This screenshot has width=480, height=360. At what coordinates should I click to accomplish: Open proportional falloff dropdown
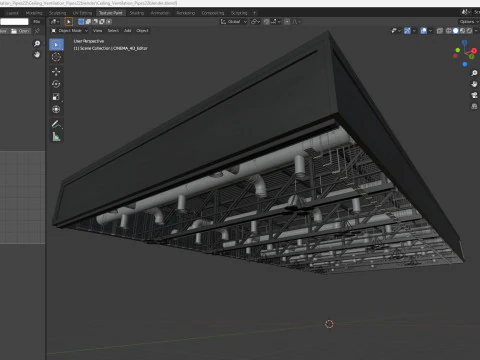pyautogui.click(x=297, y=22)
